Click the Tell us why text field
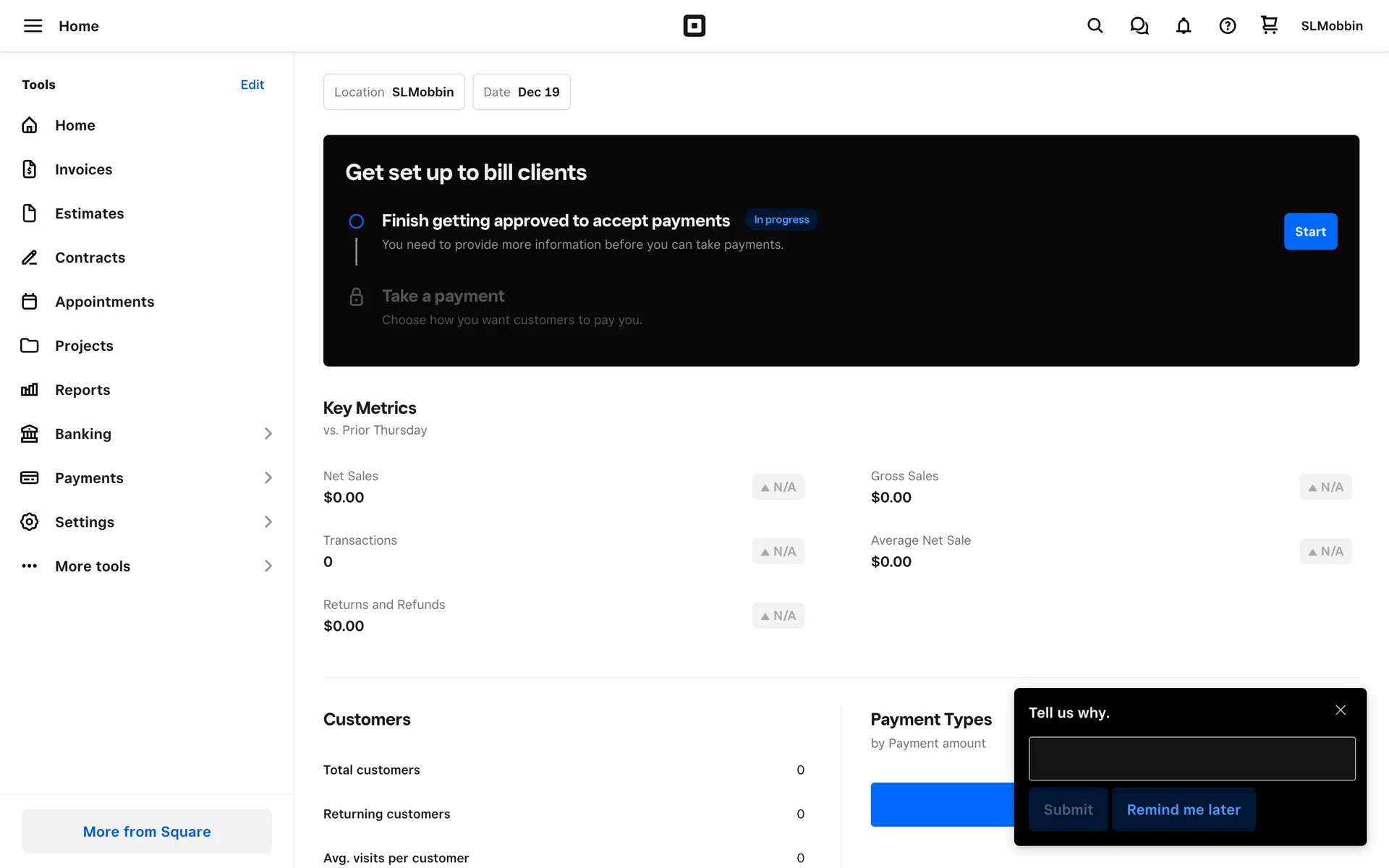This screenshot has width=1389, height=868. [1192, 759]
